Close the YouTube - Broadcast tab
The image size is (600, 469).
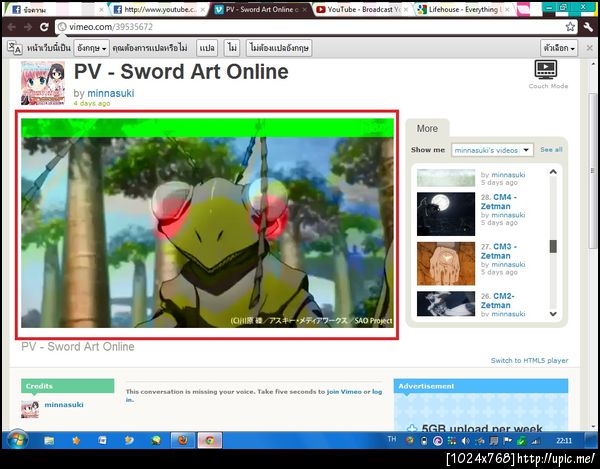pos(406,10)
